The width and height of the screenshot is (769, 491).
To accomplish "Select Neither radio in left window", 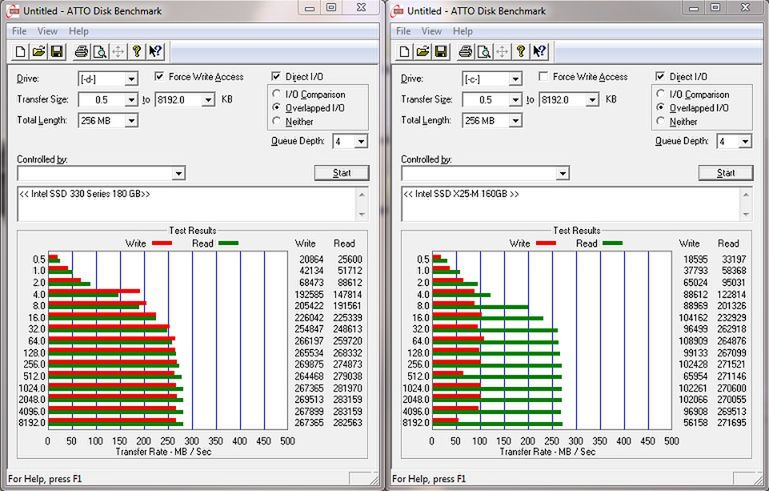I will (x=277, y=121).
